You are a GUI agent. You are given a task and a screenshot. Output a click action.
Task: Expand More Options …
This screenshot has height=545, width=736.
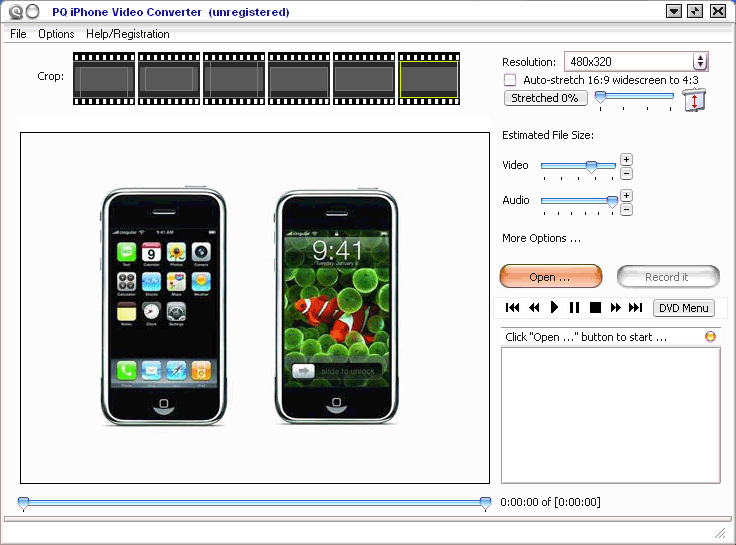[x=541, y=238]
